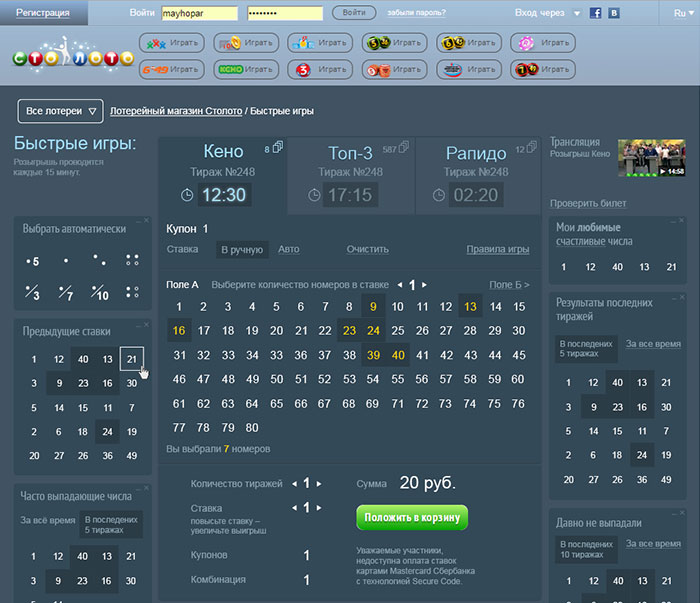
Task: Open the Все лотереи dropdown
Action: (x=61, y=111)
